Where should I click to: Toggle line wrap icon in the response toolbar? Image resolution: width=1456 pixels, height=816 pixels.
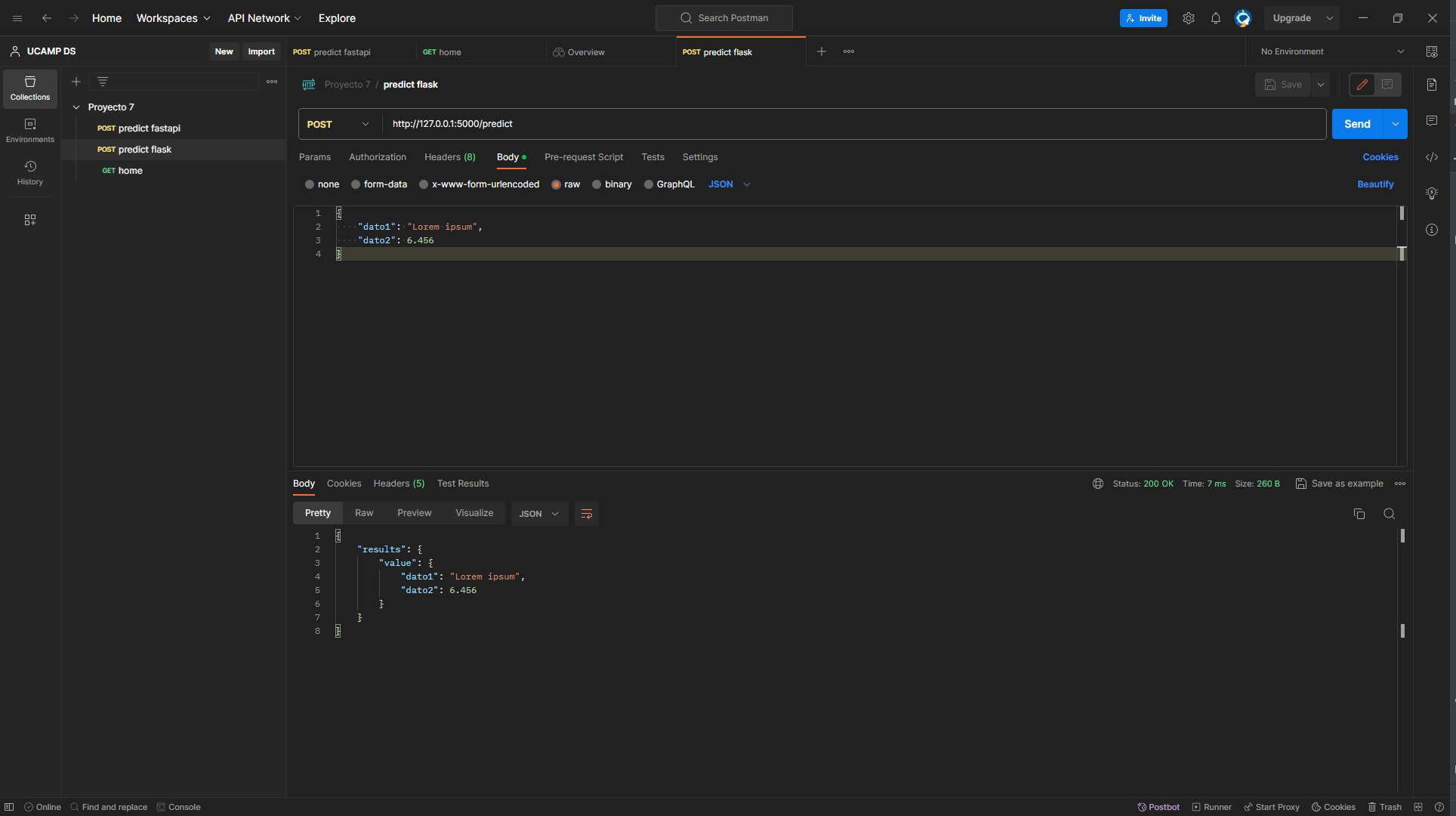586,514
